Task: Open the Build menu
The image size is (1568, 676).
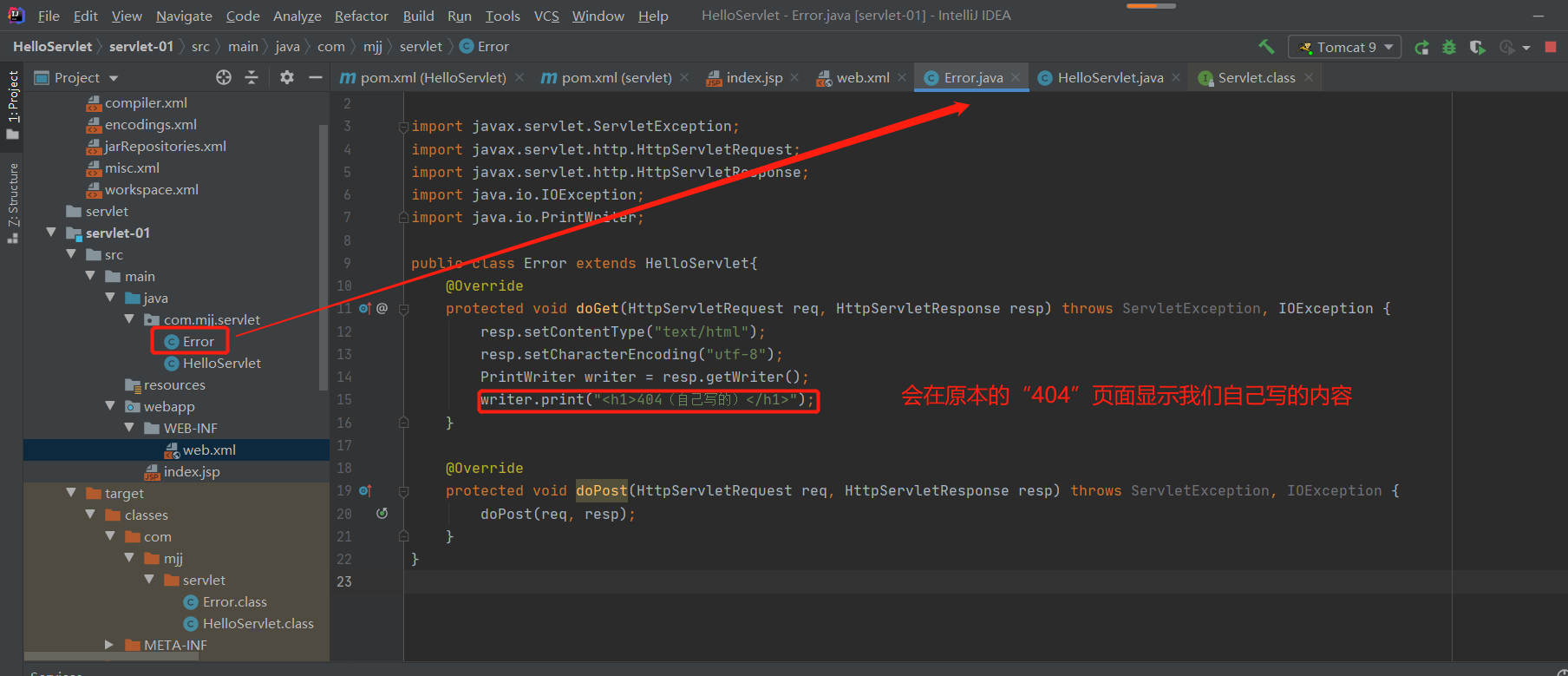Action: (418, 16)
